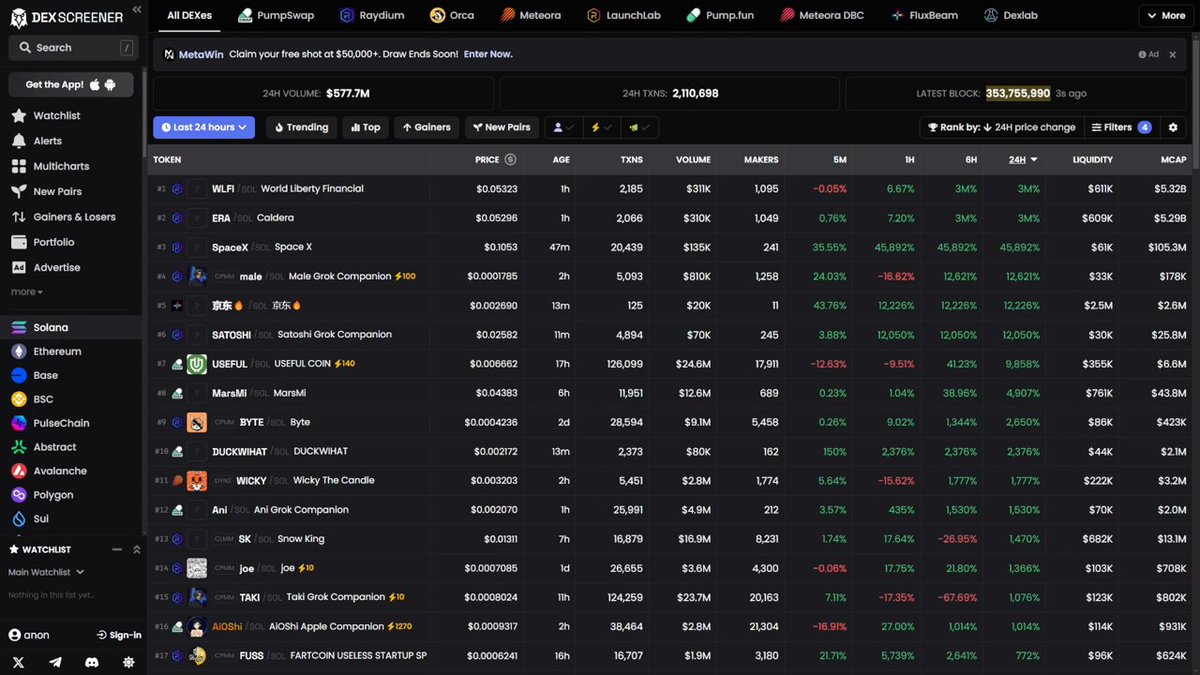Screen dimensions: 1200x675
Task: Select the Dexlab tab
Action: click(x=1011, y=16)
